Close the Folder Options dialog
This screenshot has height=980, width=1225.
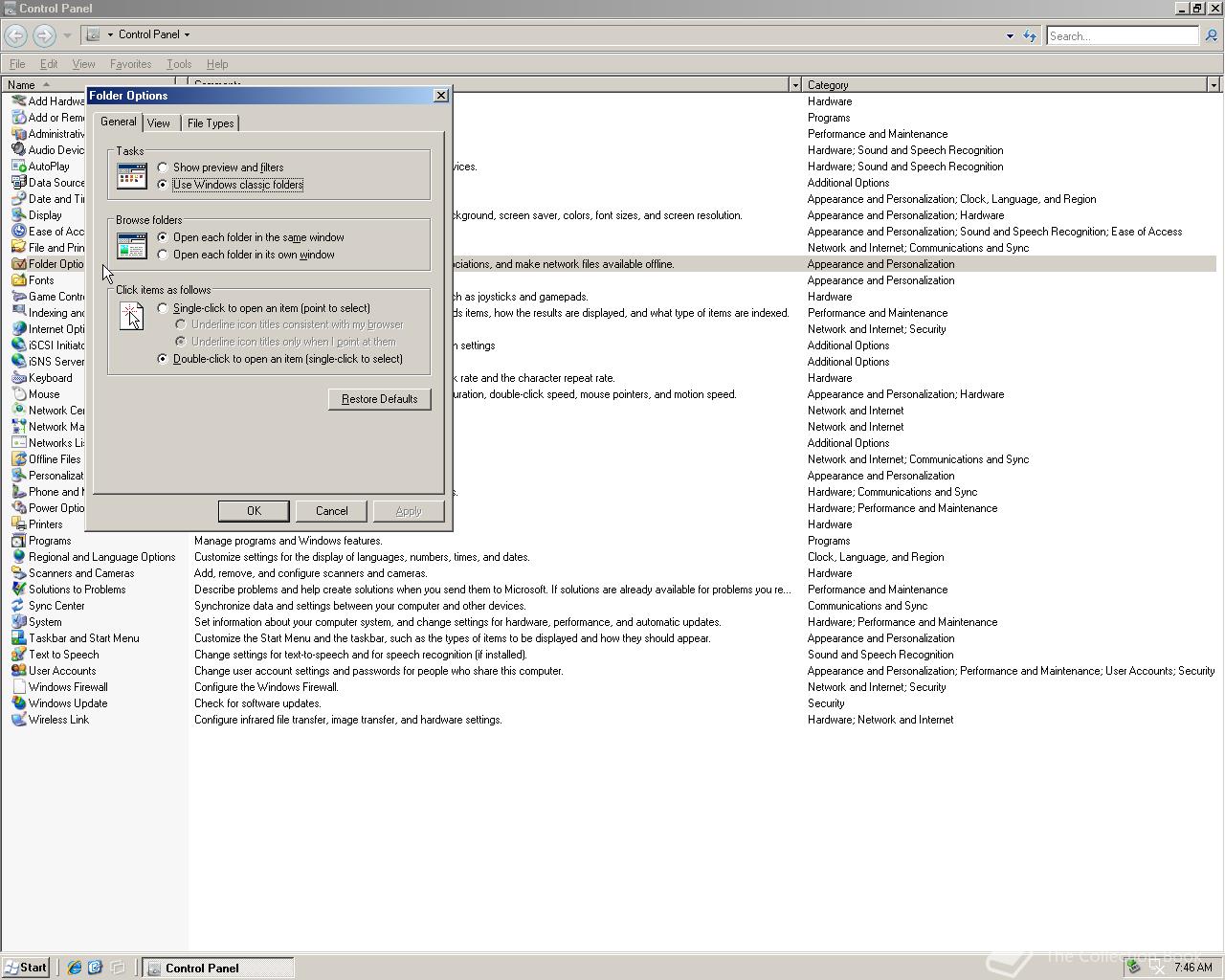tap(441, 95)
